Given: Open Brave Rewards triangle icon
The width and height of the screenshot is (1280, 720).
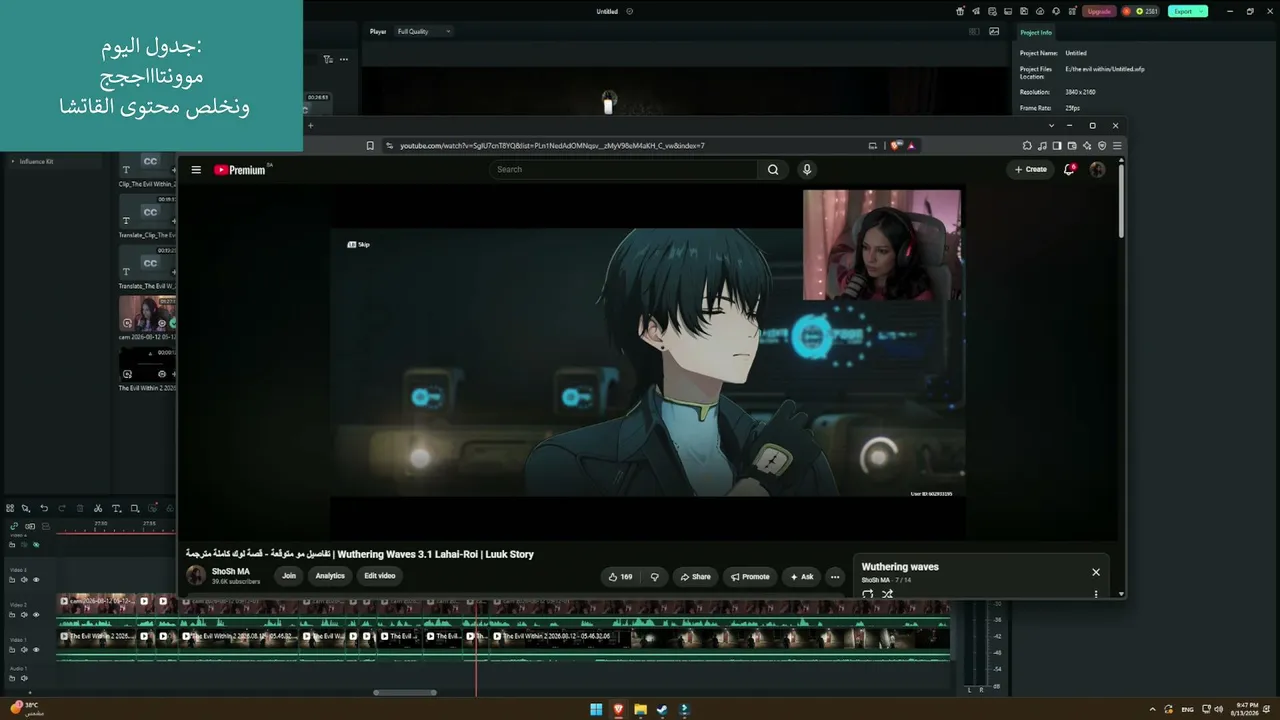Looking at the screenshot, I should [911, 146].
